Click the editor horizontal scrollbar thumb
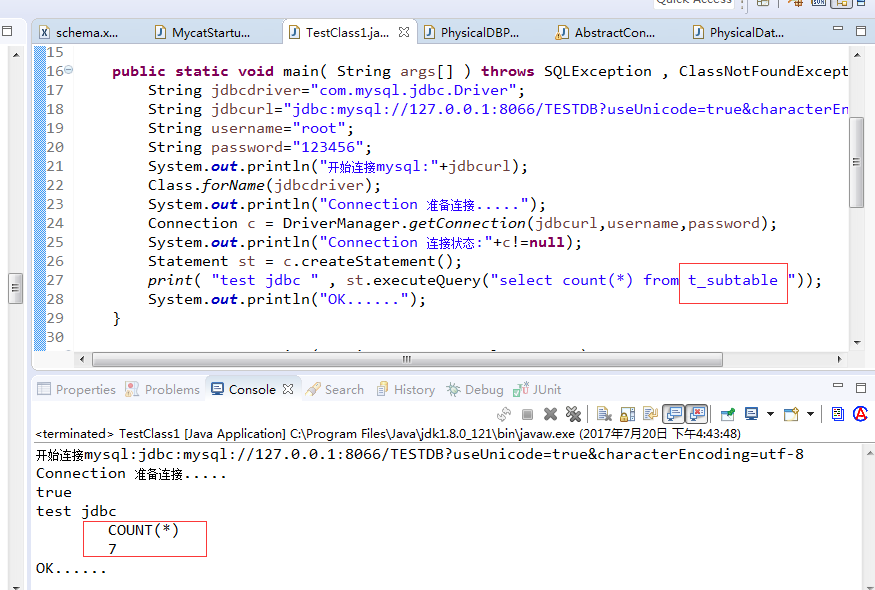Screen dimensions: 875x590 point(407,359)
